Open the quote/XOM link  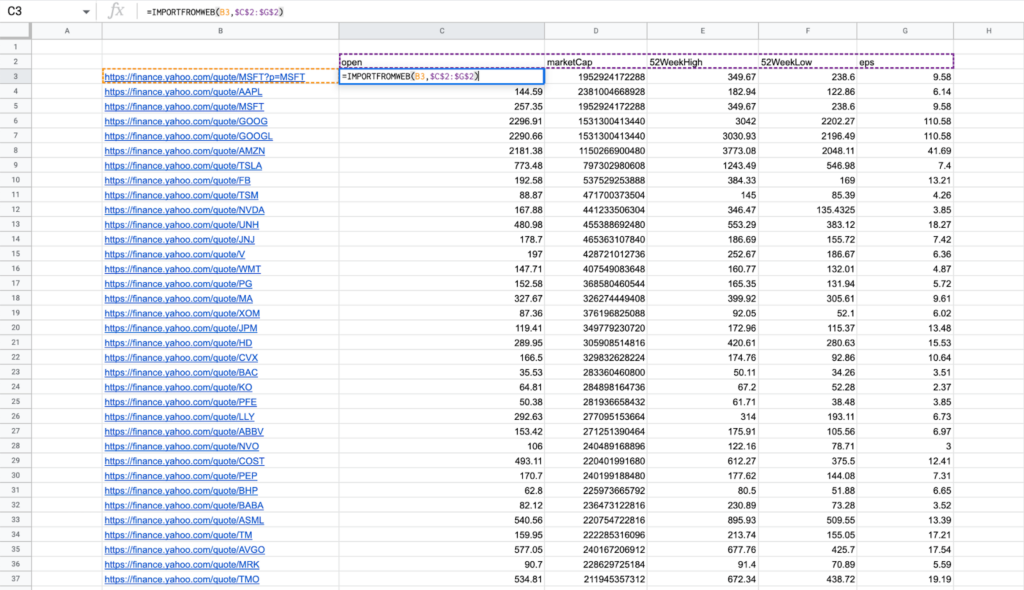click(182, 314)
